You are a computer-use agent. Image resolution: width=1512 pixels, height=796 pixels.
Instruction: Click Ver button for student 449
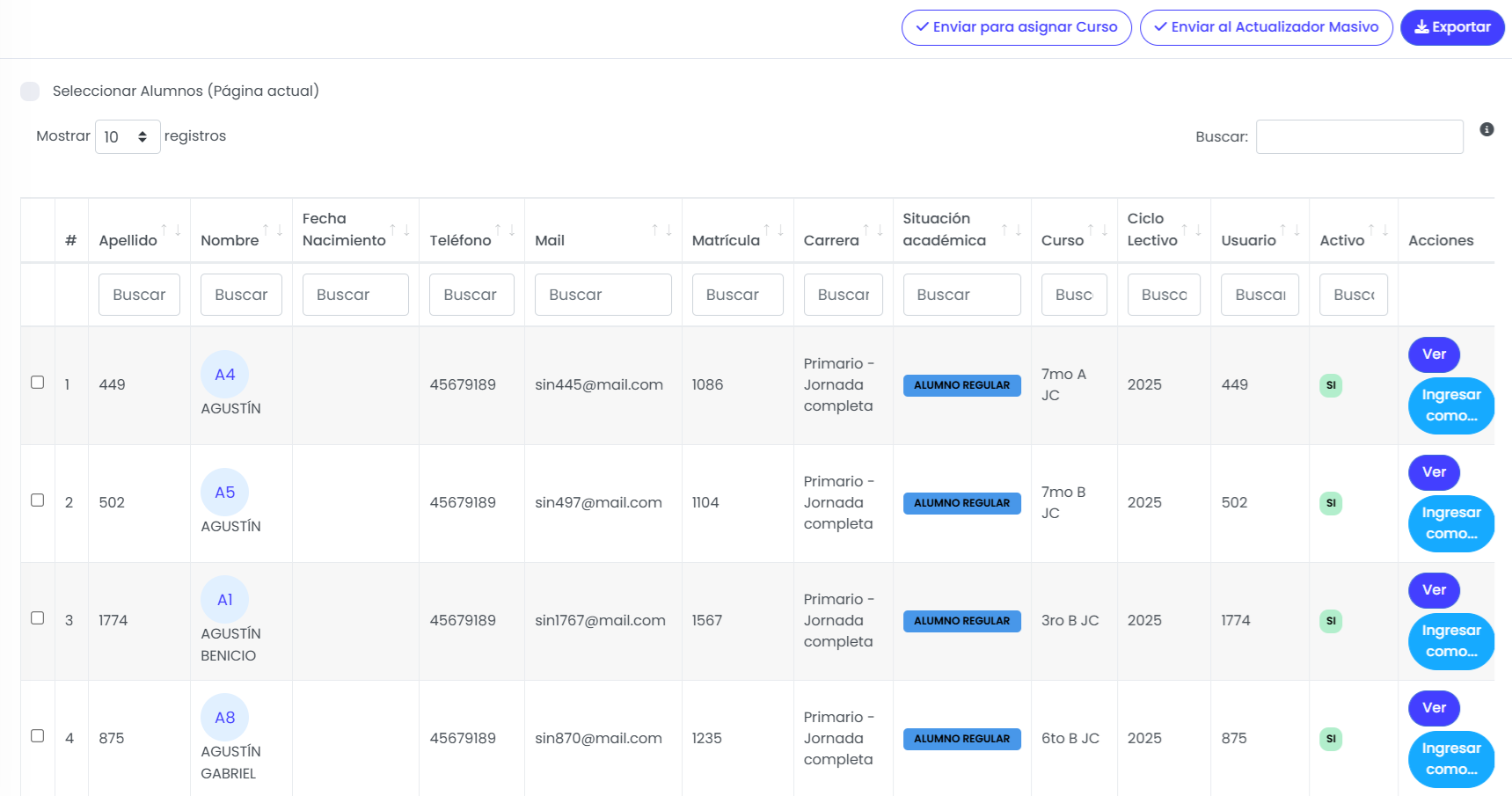1434,354
